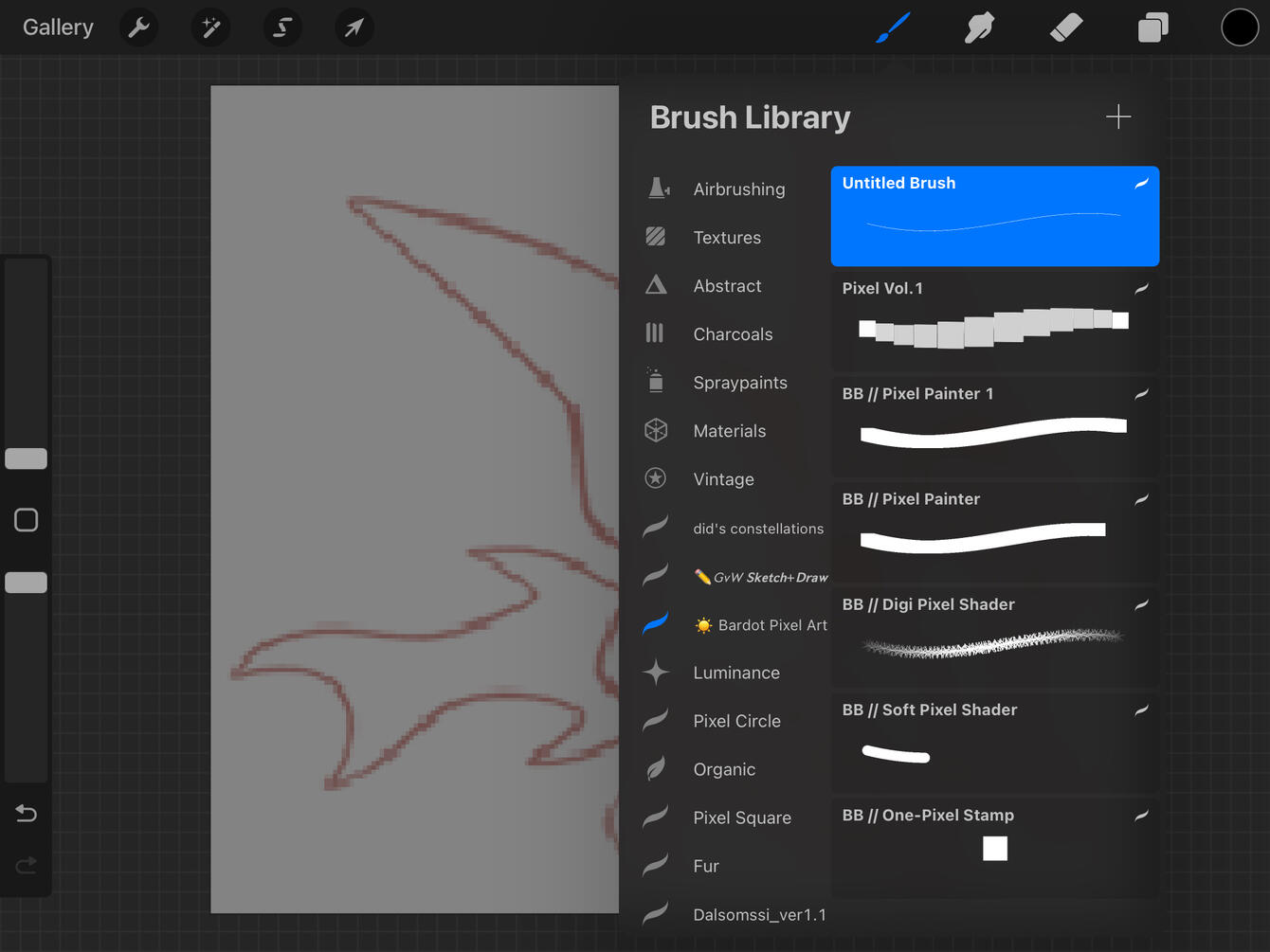Select the Luminance brush set
The height and width of the screenshot is (952, 1270).
735,673
